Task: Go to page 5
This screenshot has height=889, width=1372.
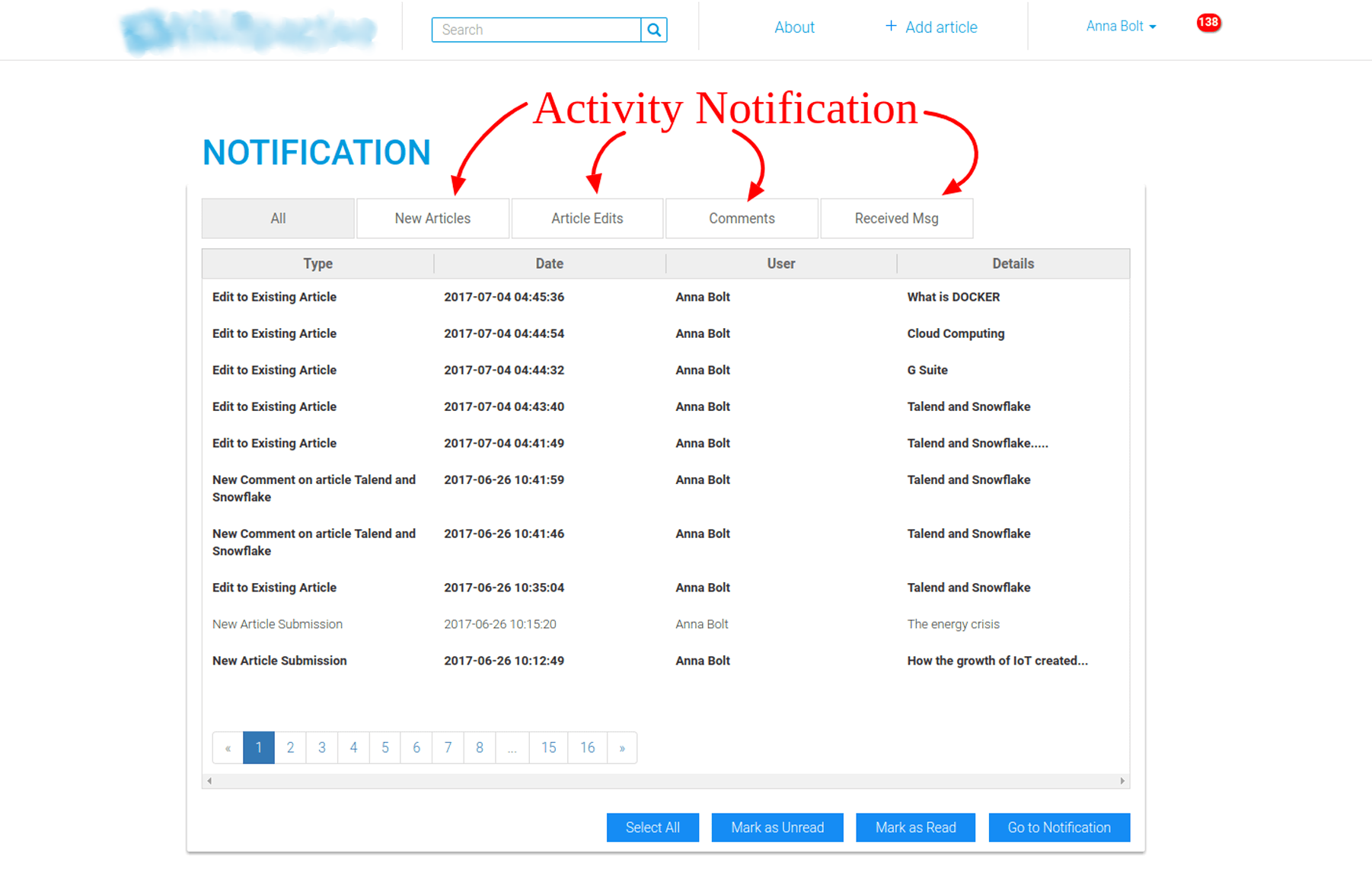Action: 385,747
